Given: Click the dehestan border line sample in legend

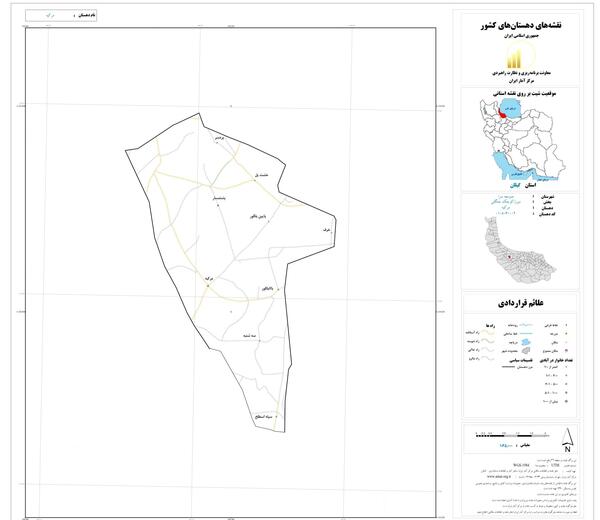Looking at the screenshot, I should pyautogui.click(x=508, y=367).
